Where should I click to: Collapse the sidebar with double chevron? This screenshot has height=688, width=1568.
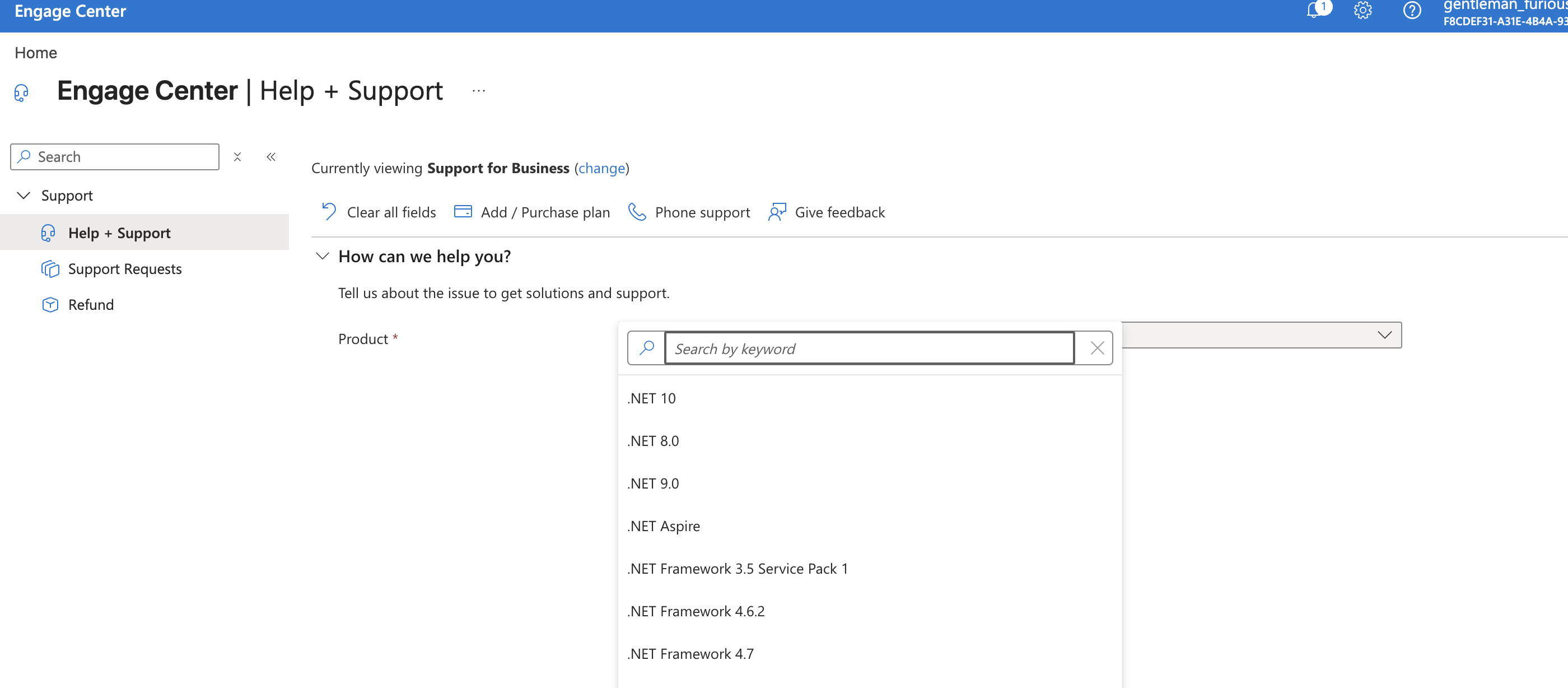271,157
